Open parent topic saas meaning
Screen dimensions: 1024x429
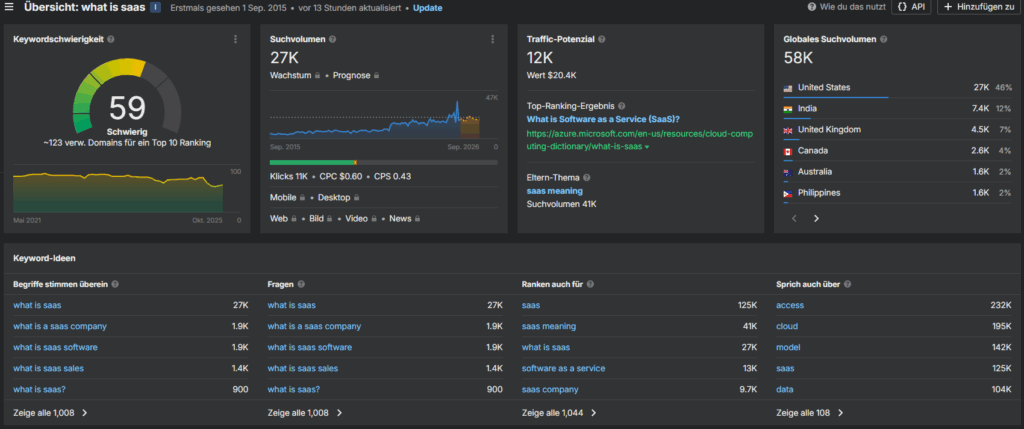[554, 191]
